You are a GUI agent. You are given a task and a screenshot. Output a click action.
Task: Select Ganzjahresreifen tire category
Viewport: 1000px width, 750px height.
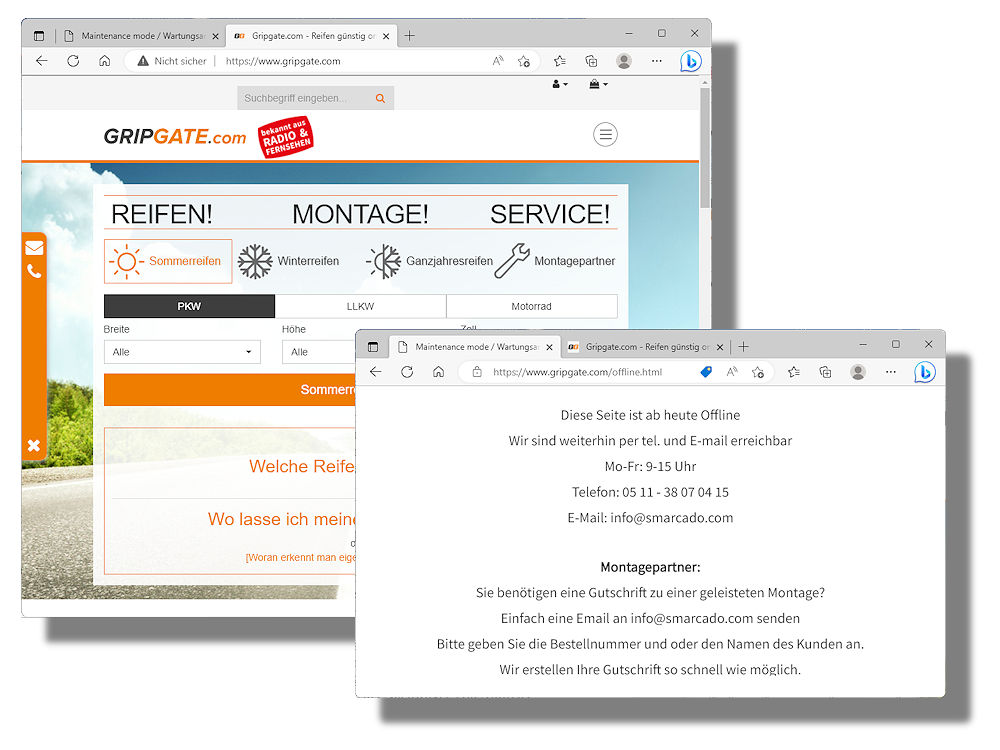click(430, 261)
